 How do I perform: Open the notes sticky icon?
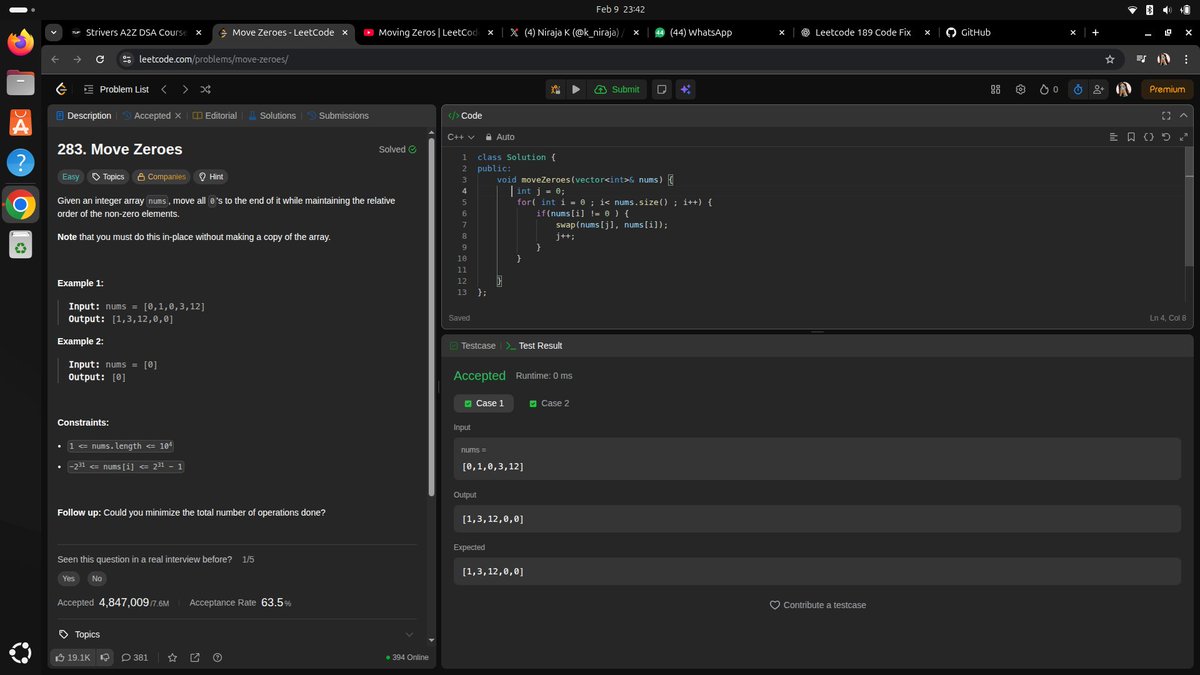[661, 89]
